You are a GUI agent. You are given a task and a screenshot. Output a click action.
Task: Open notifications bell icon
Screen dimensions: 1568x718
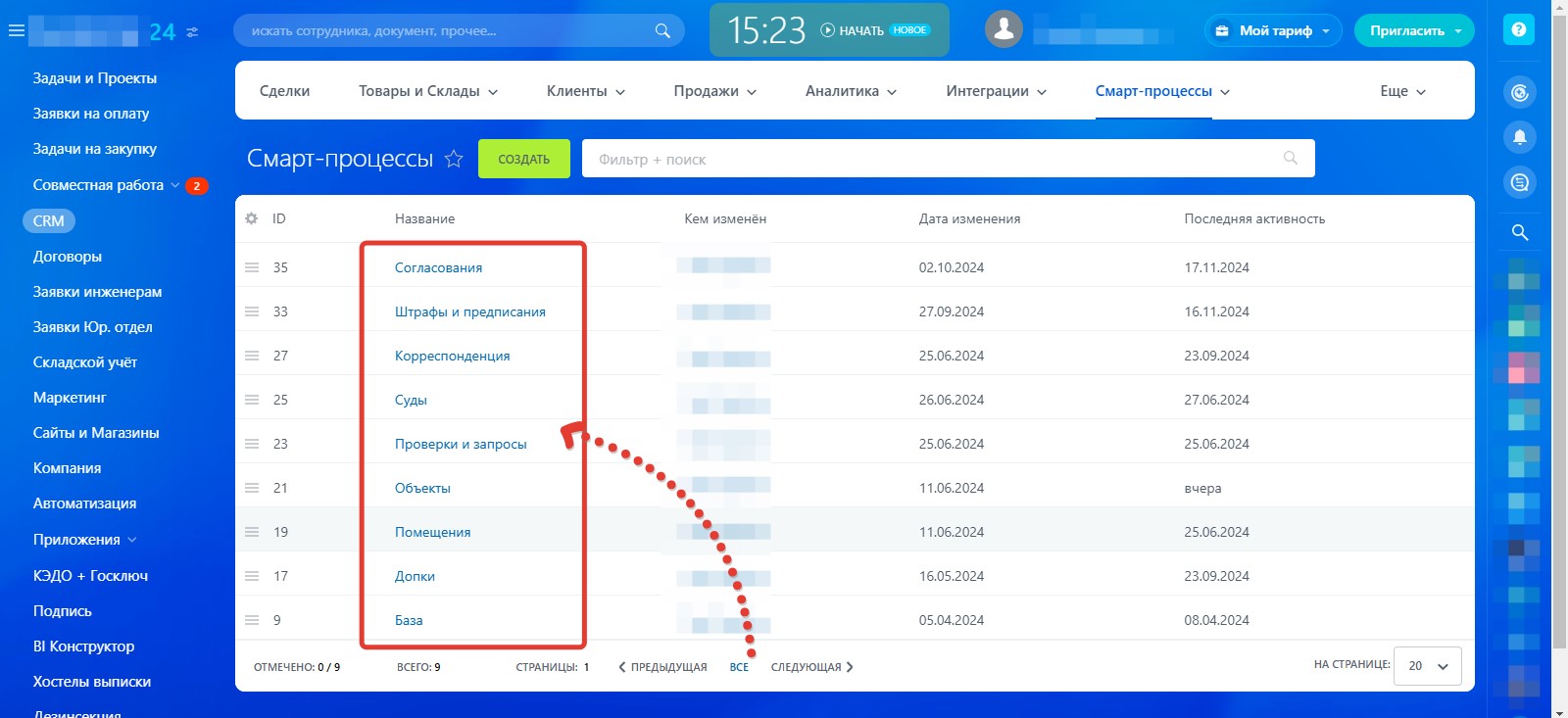point(1519,137)
